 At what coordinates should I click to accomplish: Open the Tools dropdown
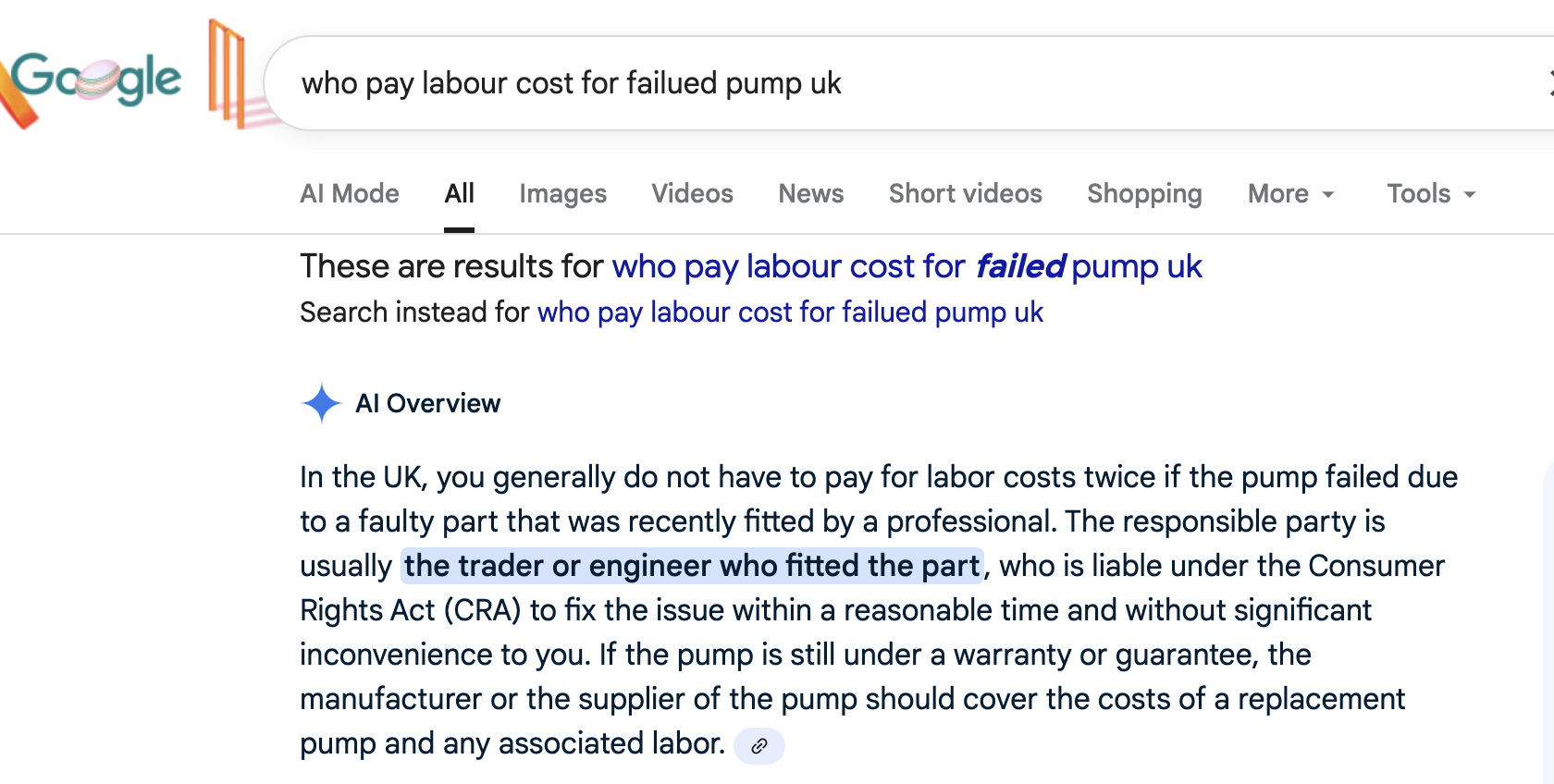1430,194
